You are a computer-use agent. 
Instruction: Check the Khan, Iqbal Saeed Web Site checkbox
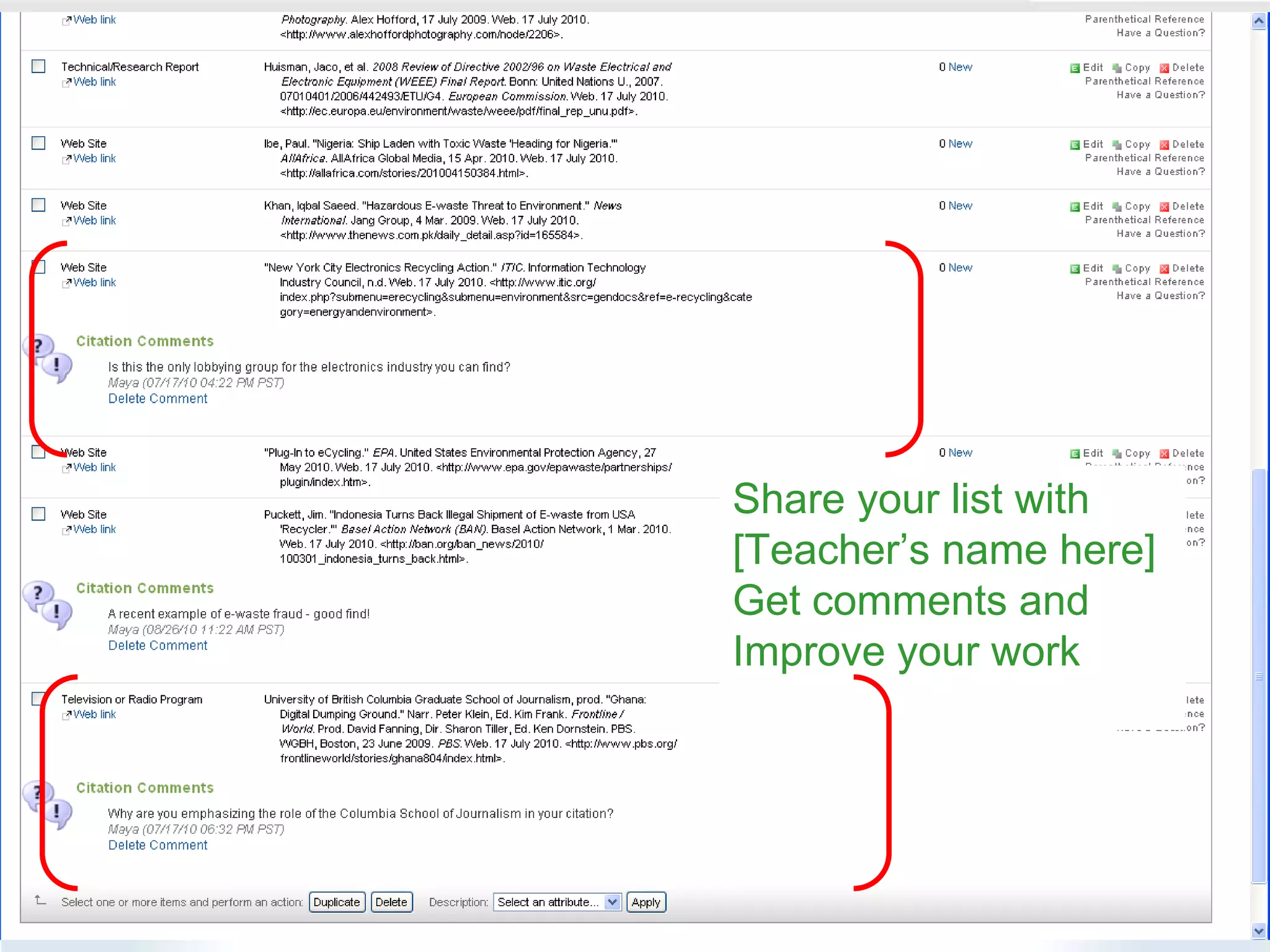coord(38,205)
